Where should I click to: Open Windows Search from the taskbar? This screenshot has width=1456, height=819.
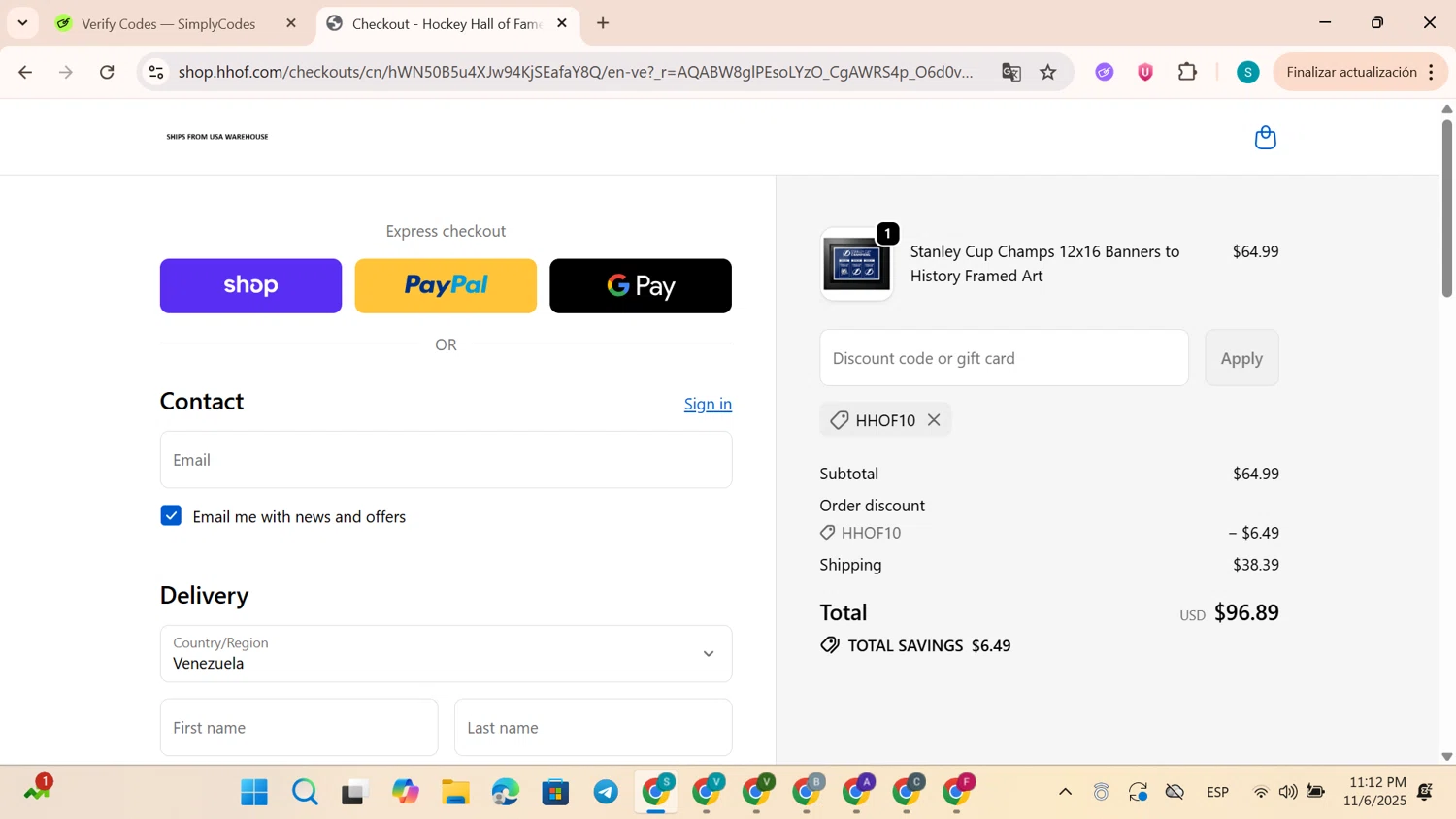pos(305,793)
